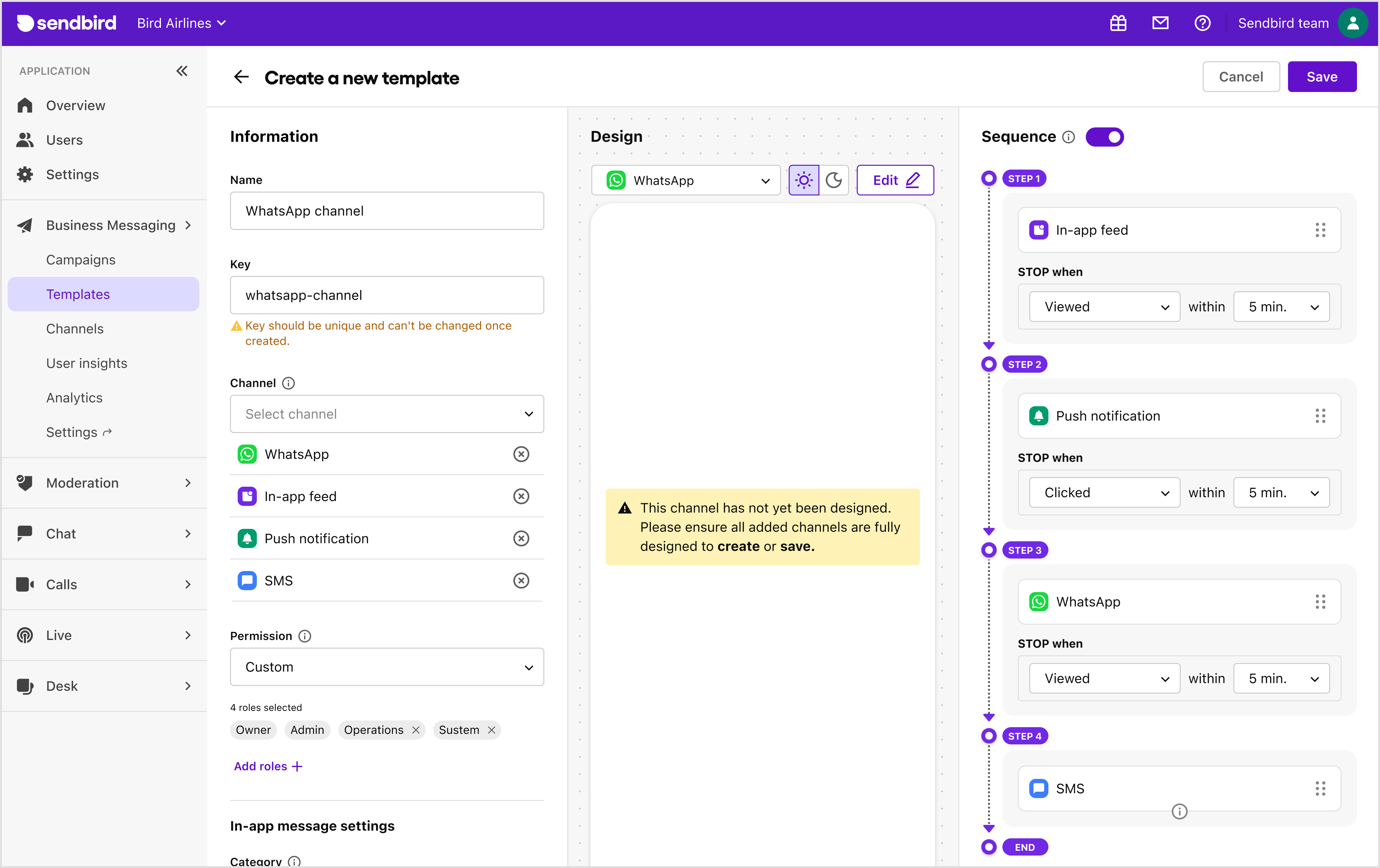
Task: Click the Edit design button
Action: tap(895, 180)
